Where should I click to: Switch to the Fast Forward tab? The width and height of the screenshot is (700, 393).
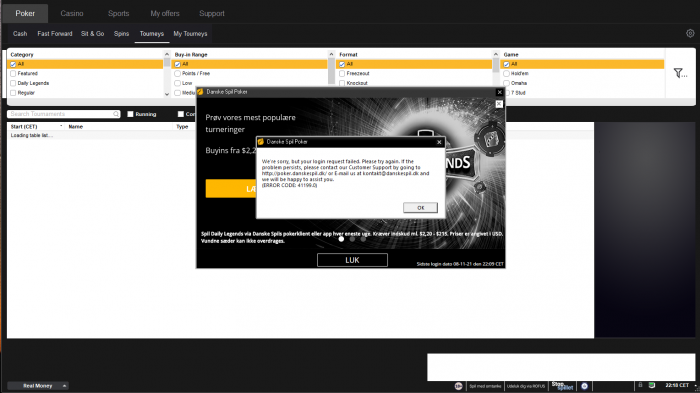(55, 34)
